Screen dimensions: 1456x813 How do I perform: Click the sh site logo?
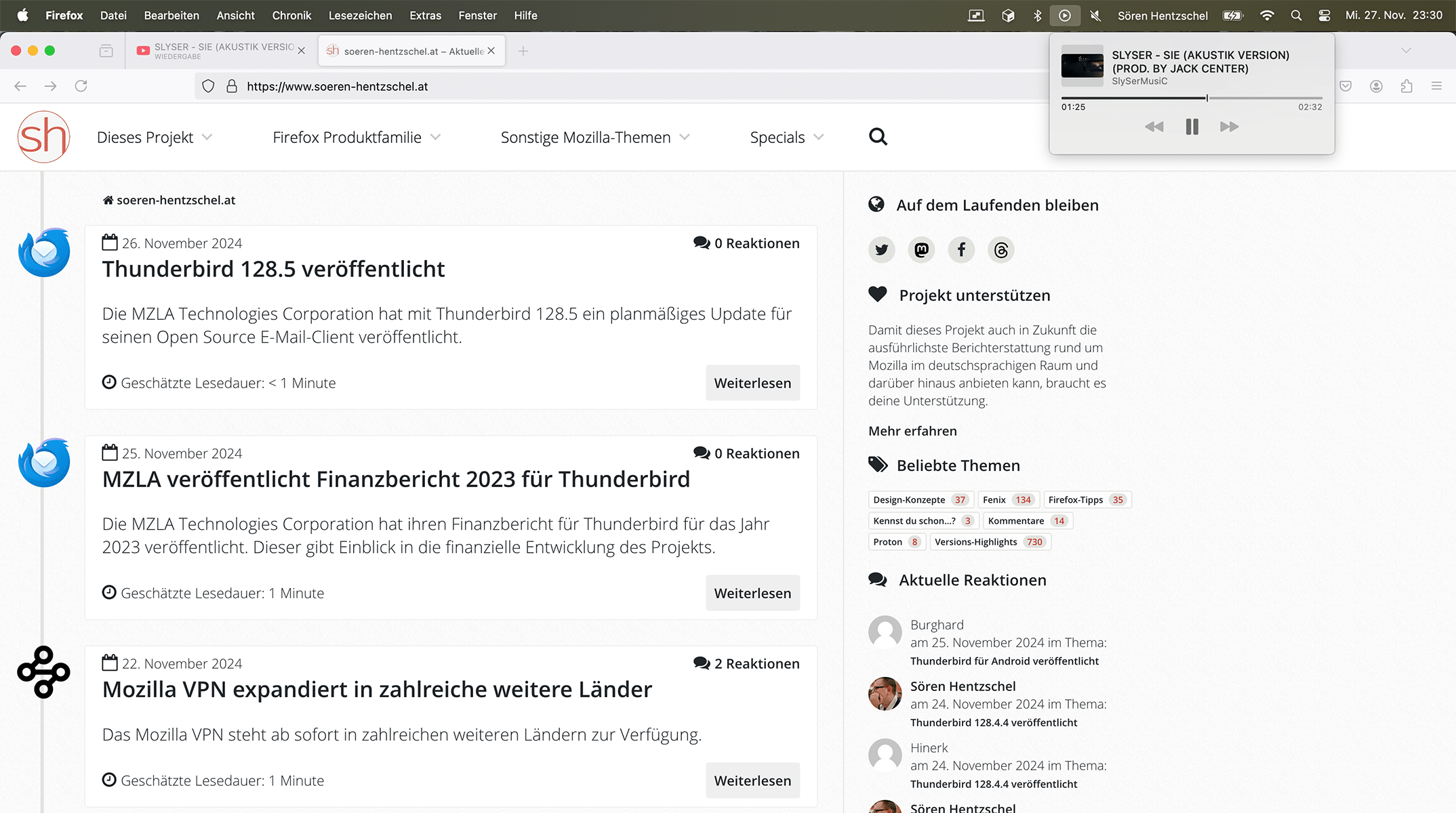[x=43, y=137]
